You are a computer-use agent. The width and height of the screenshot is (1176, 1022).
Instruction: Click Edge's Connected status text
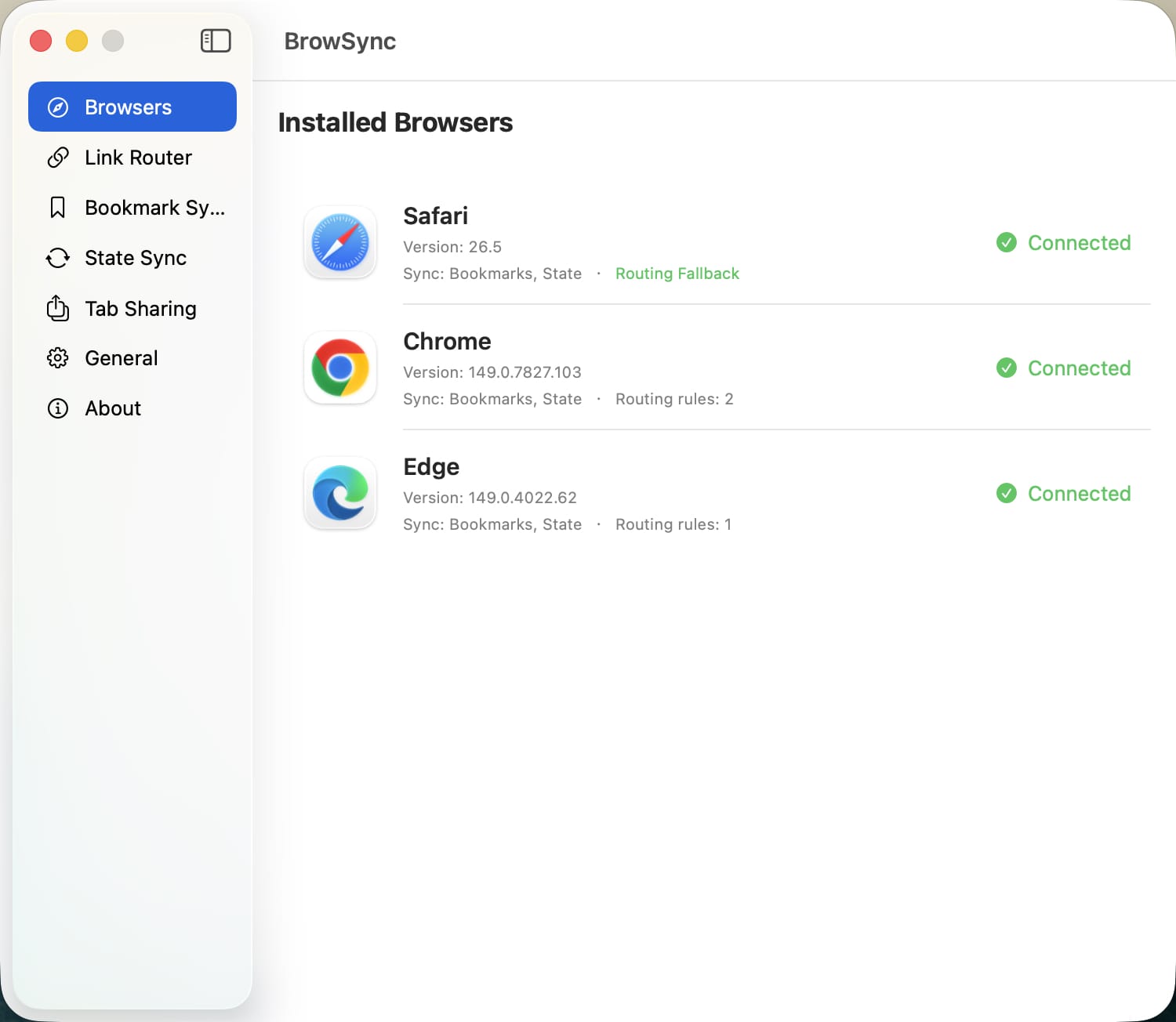click(x=1080, y=494)
